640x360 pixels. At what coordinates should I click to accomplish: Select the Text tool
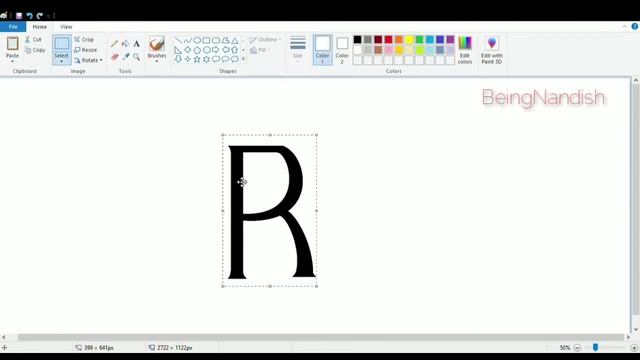point(137,44)
